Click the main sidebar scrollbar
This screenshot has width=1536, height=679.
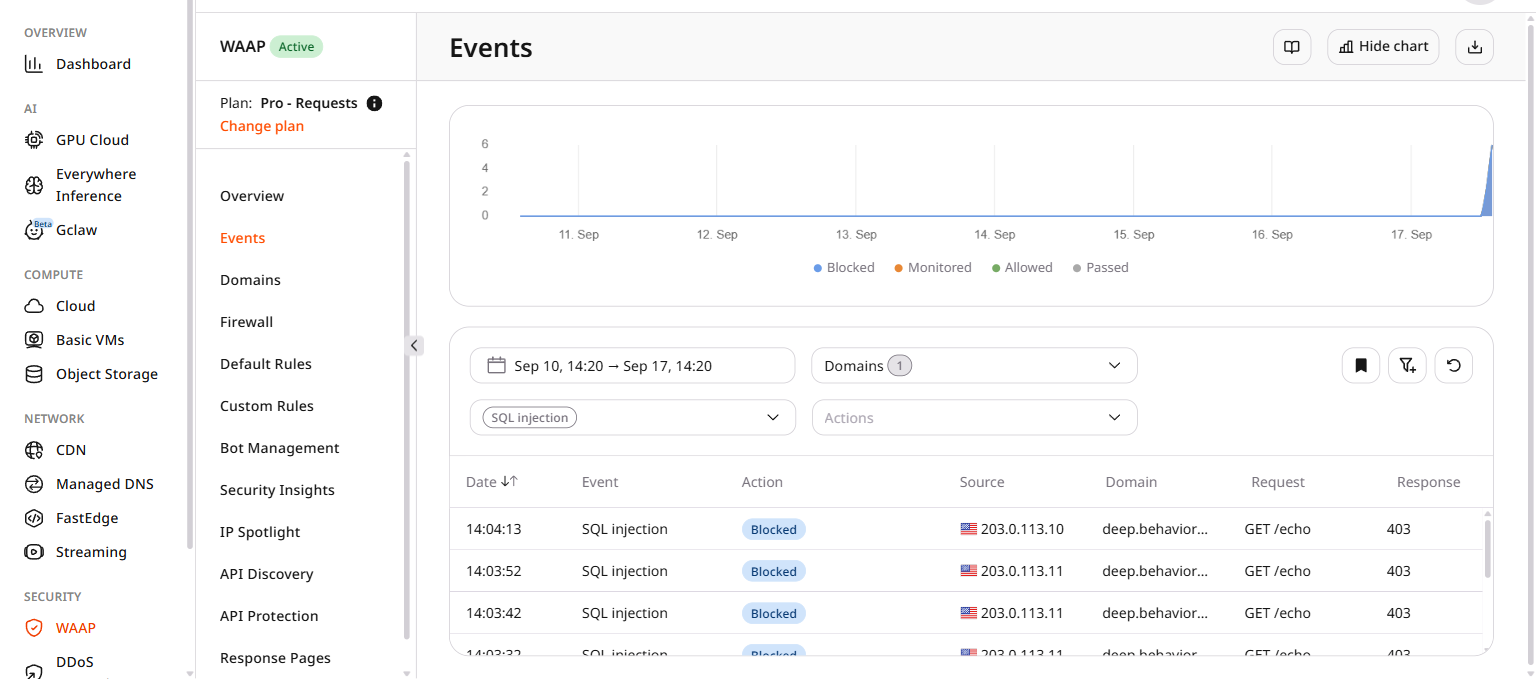(190, 275)
